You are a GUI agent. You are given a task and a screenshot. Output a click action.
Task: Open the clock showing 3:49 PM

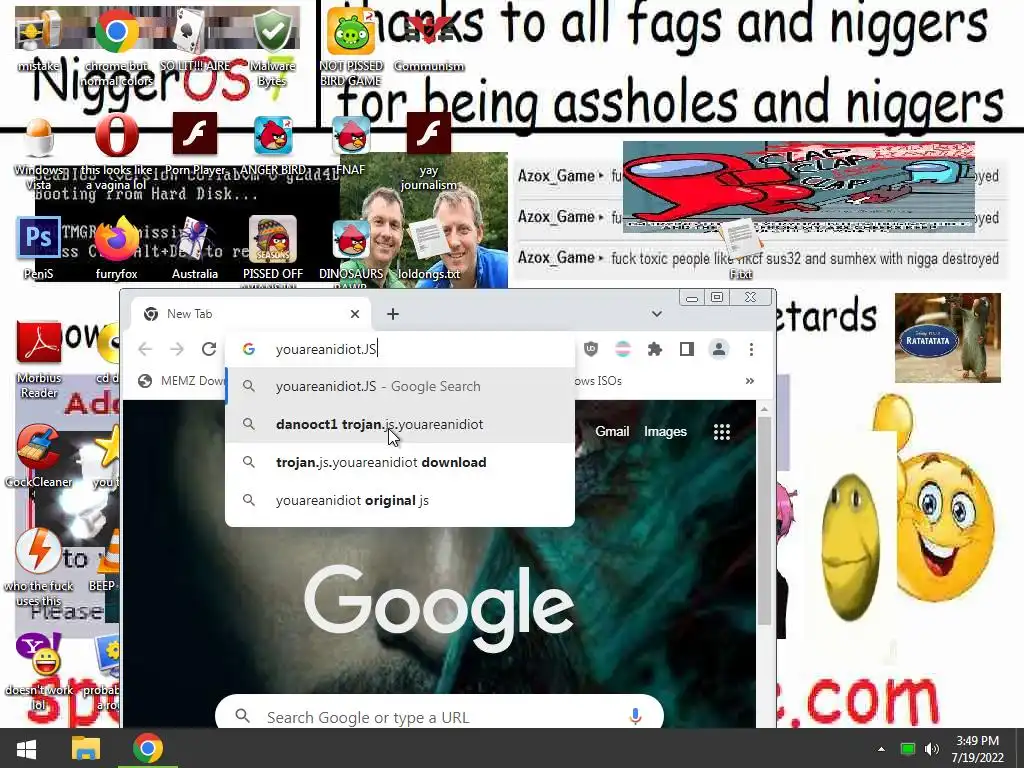coord(978,749)
